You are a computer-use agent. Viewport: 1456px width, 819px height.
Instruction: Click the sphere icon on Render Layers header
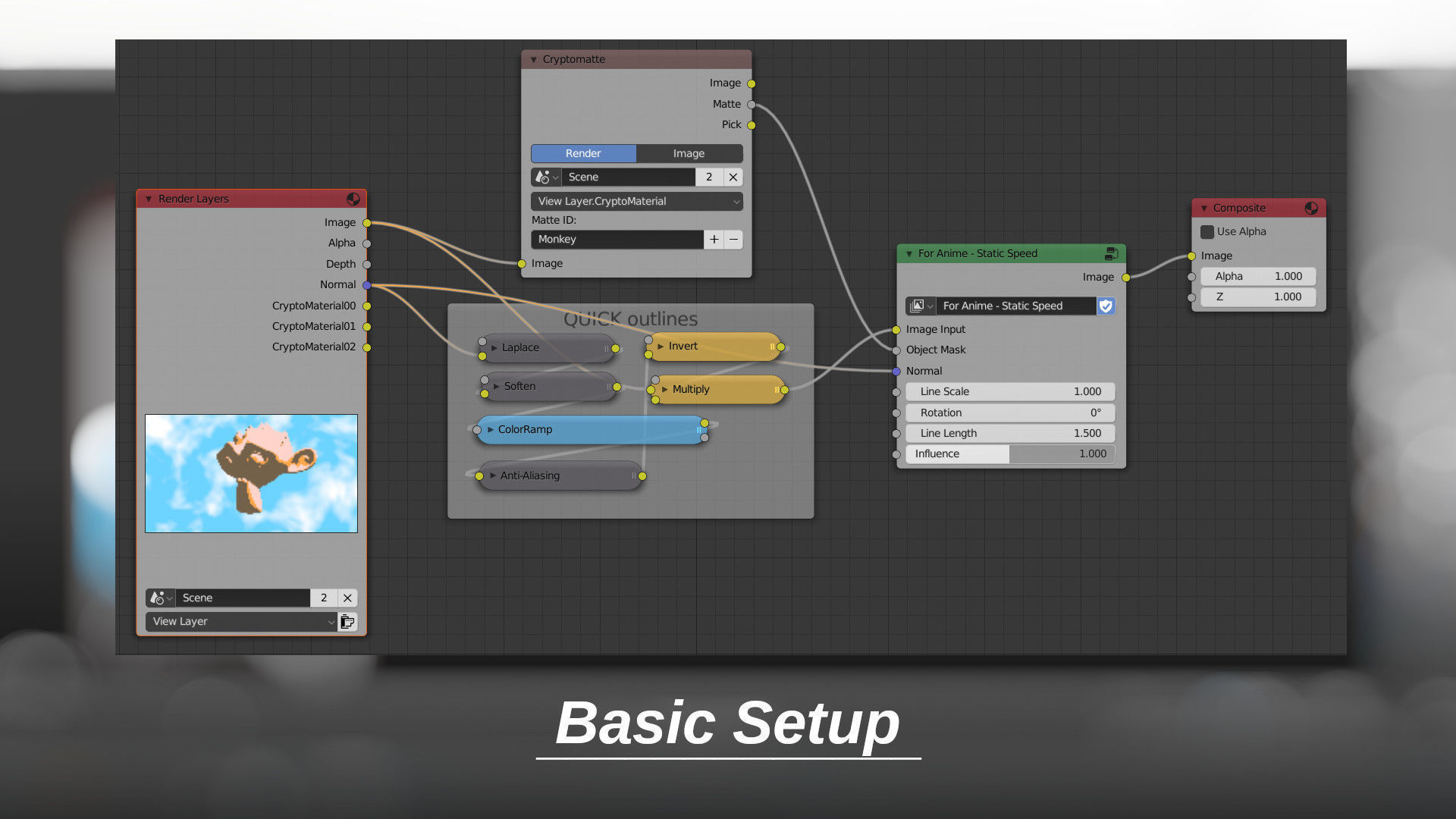[354, 198]
